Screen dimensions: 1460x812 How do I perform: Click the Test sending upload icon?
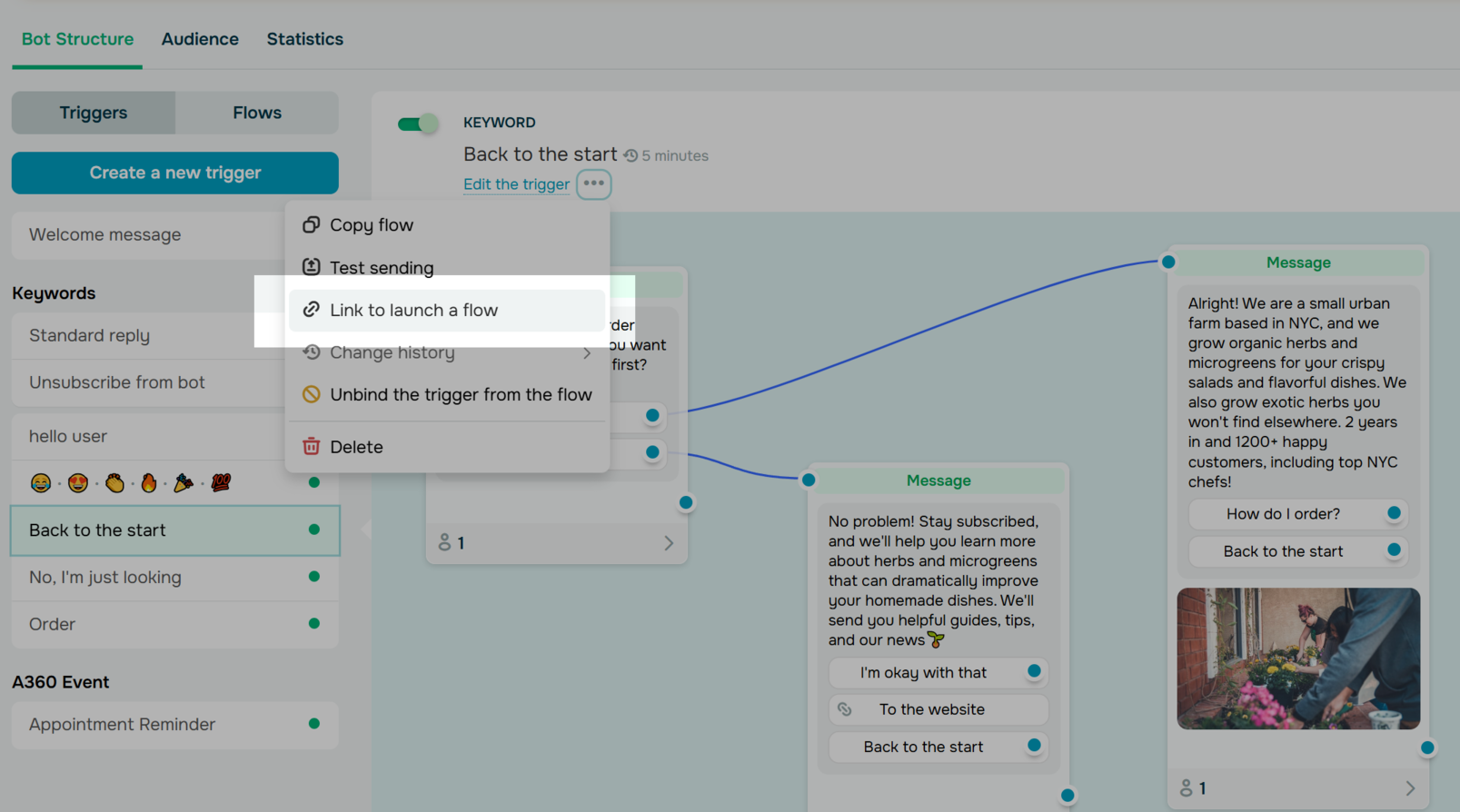tap(311, 266)
